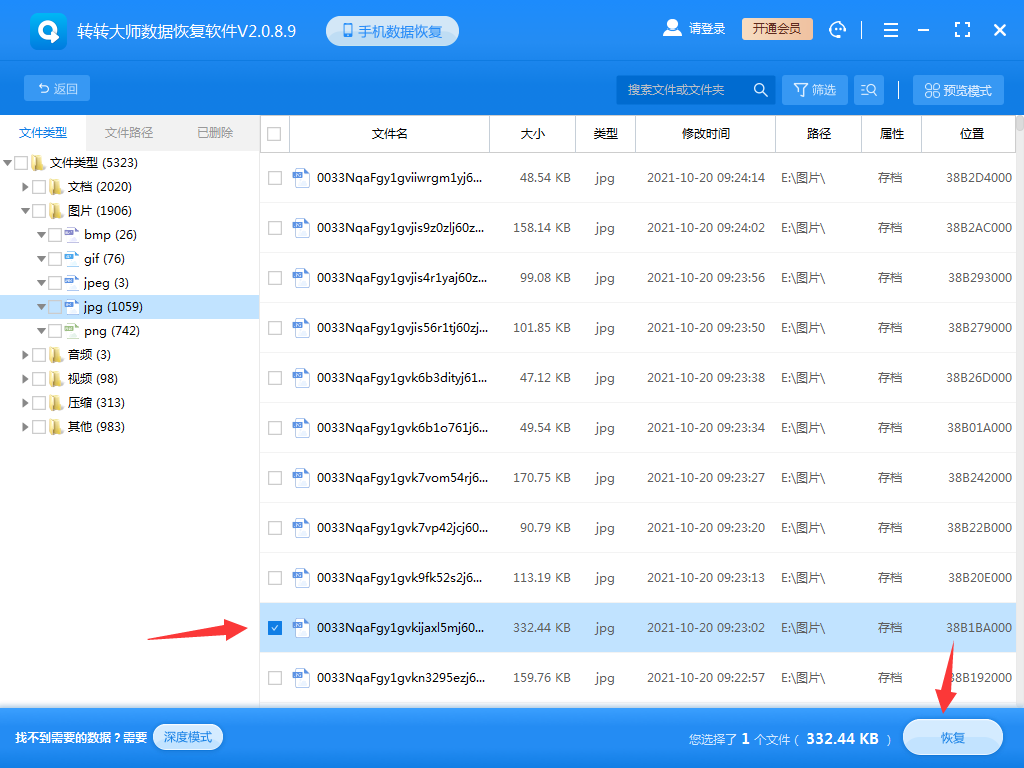This screenshot has height=768, width=1024.
Task: Click file icon of 0033NqaFgy1gvk6b3dityj61
Action: (x=300, y=378)
